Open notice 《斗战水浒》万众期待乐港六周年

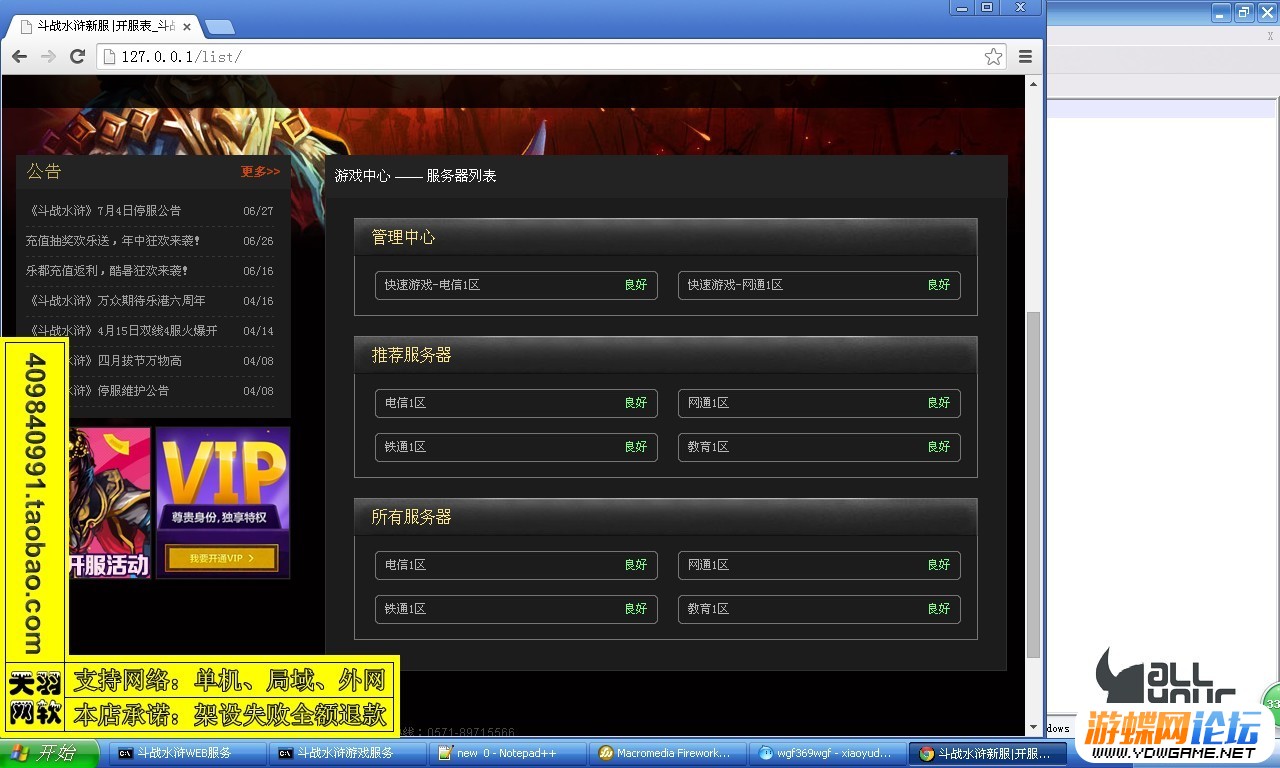pyautogui.click(x=116, y=301)
